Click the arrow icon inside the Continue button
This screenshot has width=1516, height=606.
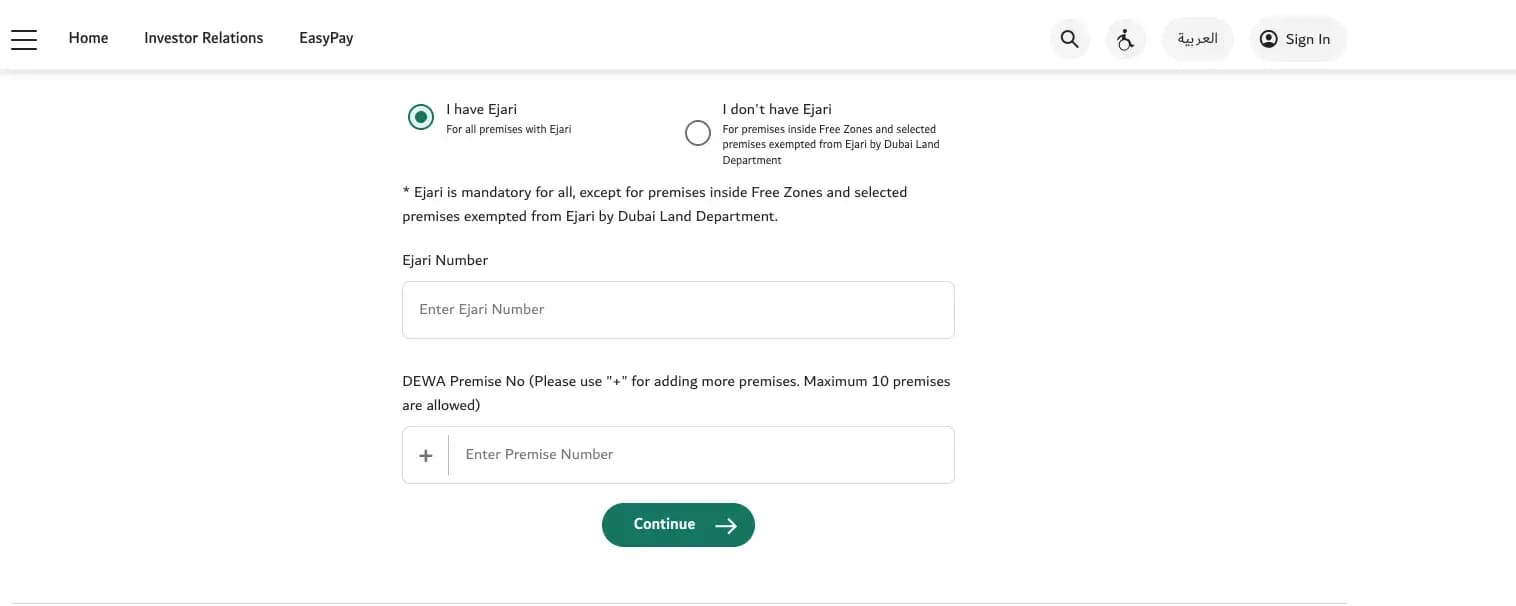[x=727, y=524]
